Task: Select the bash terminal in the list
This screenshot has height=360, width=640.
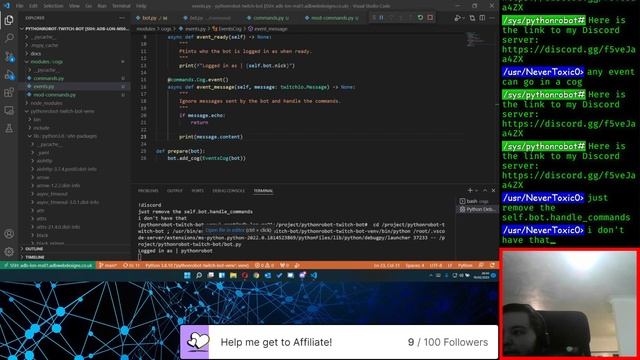Action: (476, 201)
